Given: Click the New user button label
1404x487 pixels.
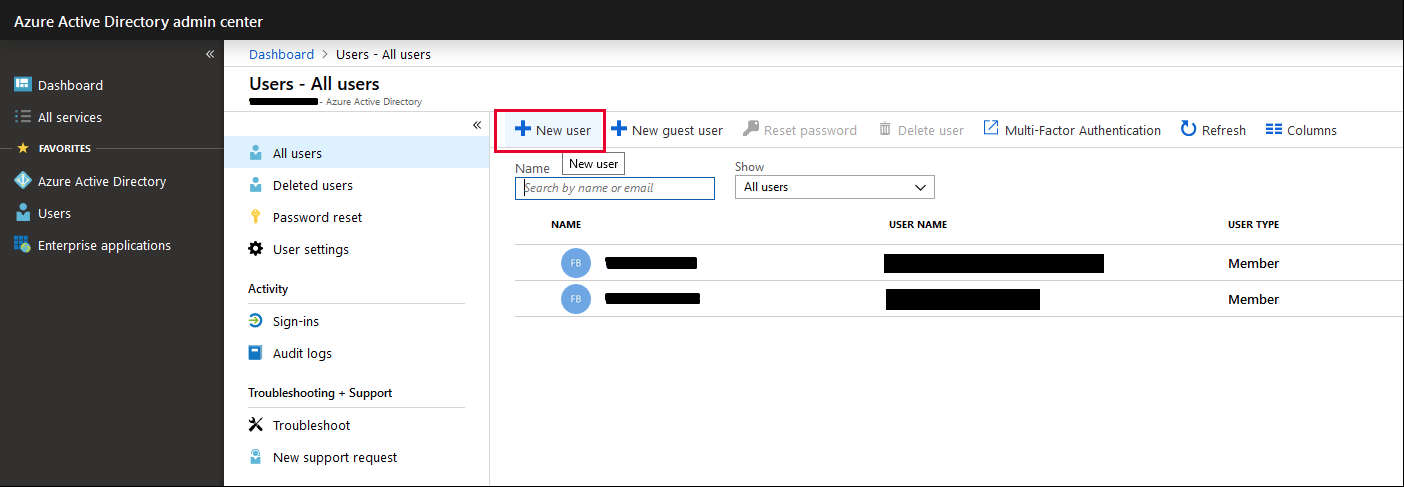Looking at the screenshot, I should (x=563, y=130).
